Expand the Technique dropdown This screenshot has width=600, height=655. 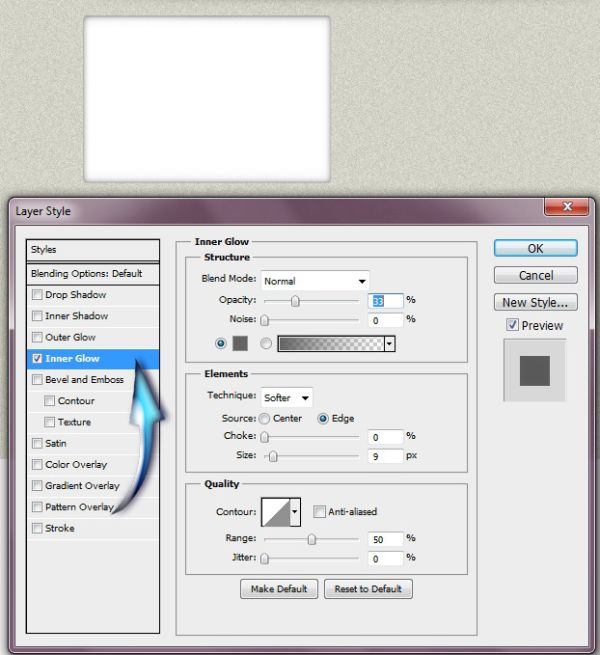(x=287, y=398)
